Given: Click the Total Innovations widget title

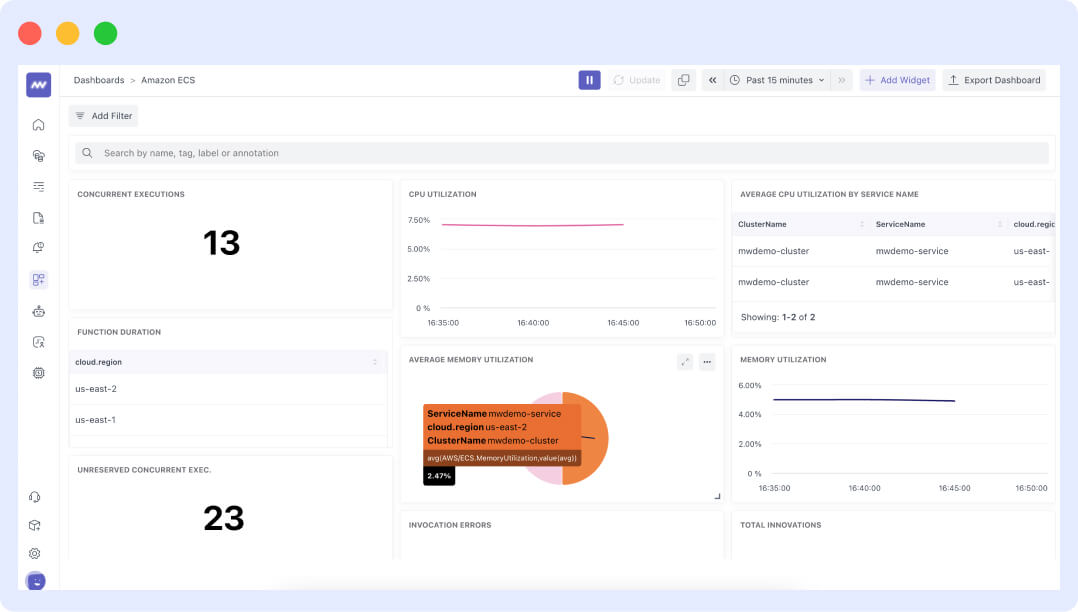Looking at the screenshot, I should pos(780,525).
